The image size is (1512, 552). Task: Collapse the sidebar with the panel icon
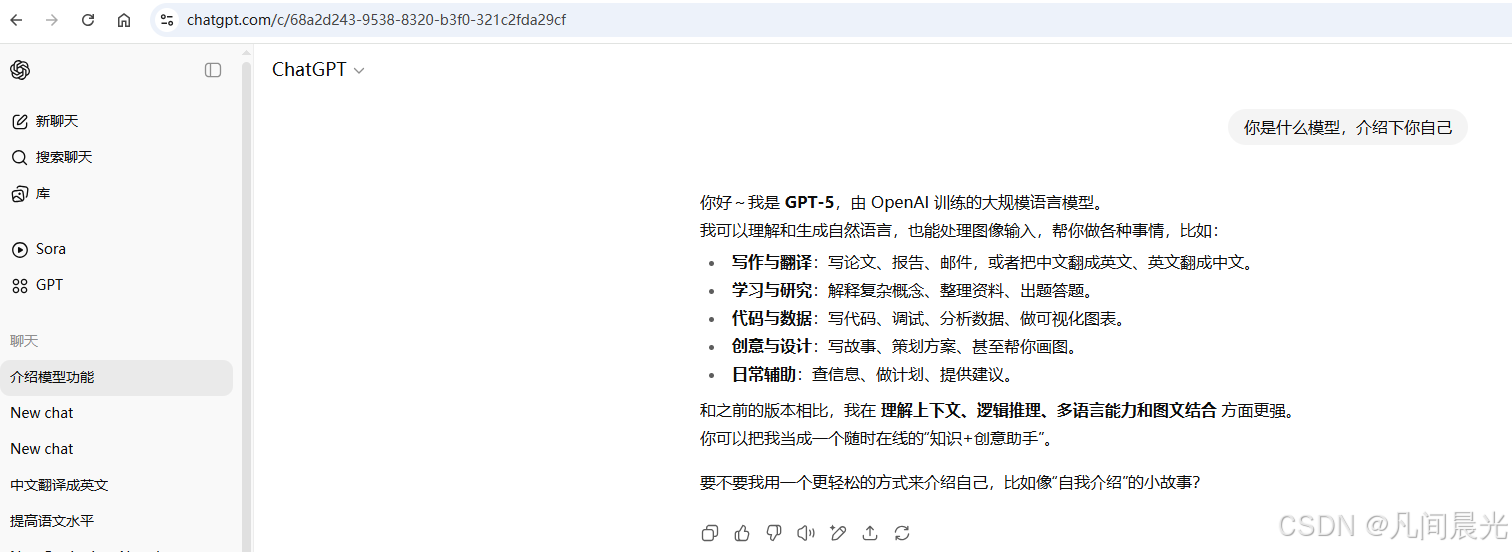point(213,70)
